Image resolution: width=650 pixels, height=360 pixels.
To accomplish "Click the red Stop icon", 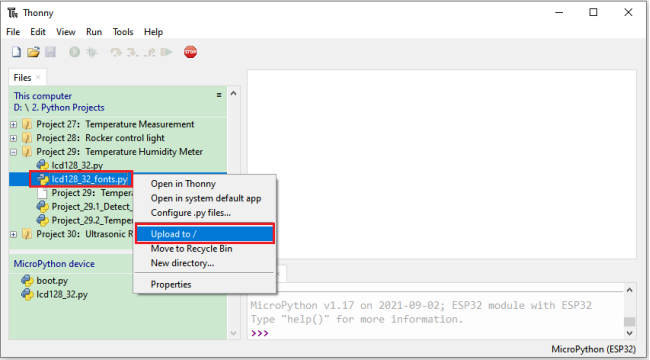I will click(x=190, y=52).
